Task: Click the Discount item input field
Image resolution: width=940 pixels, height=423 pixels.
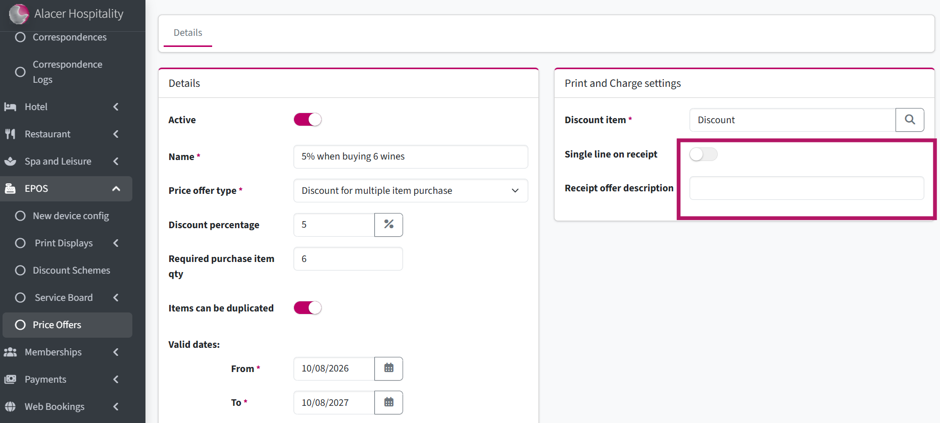Action: point(793,120)
